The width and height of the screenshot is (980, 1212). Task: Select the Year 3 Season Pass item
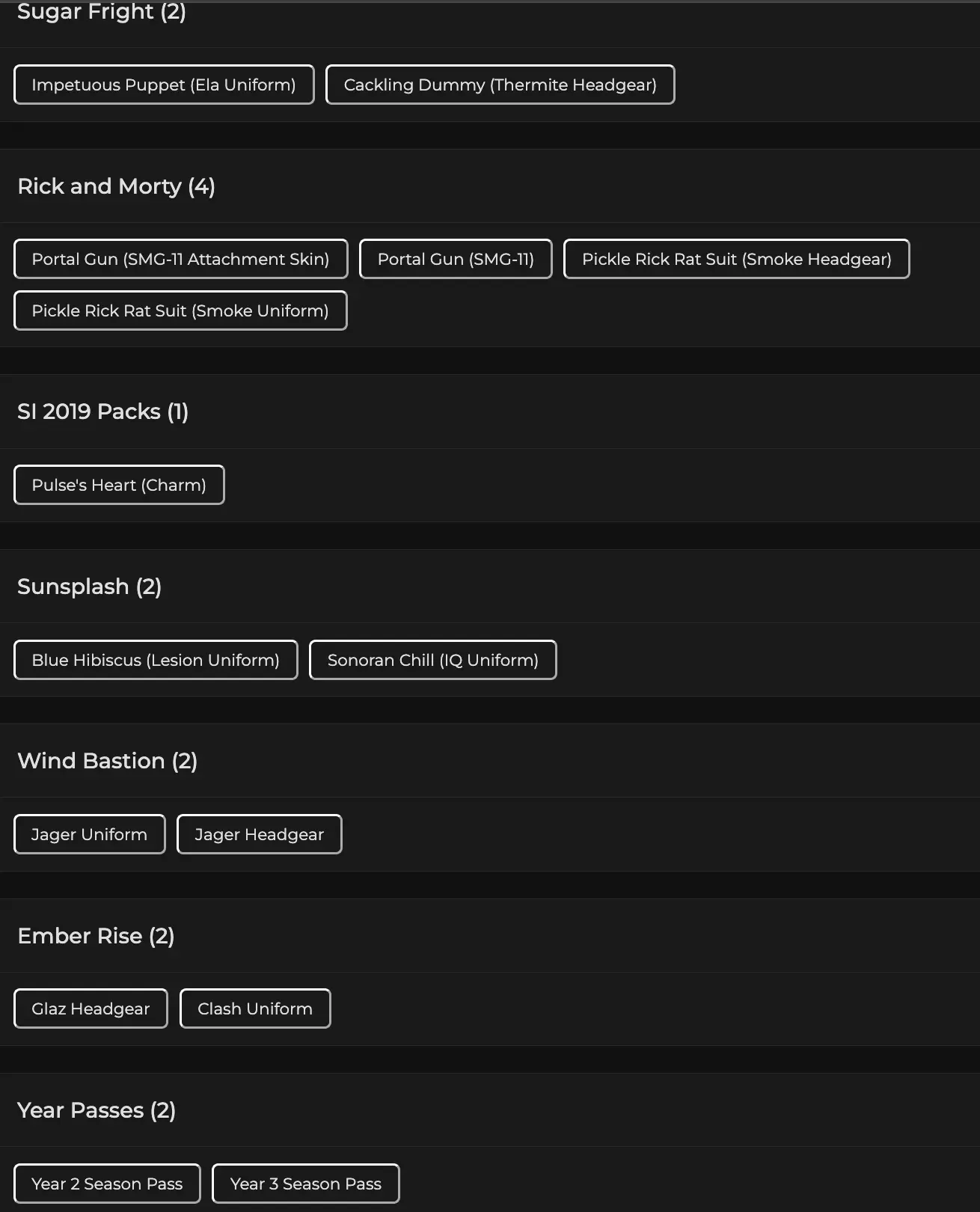point(305,1184)
